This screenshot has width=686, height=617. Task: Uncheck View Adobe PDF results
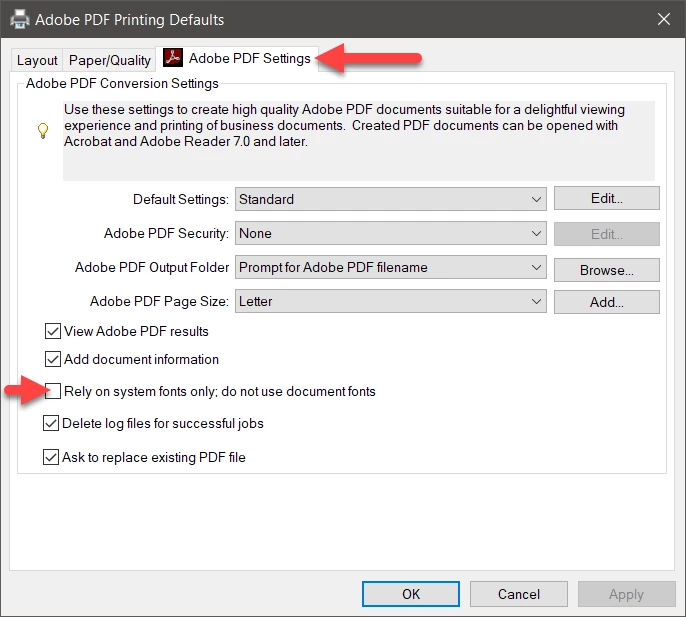tap(52, 331)
